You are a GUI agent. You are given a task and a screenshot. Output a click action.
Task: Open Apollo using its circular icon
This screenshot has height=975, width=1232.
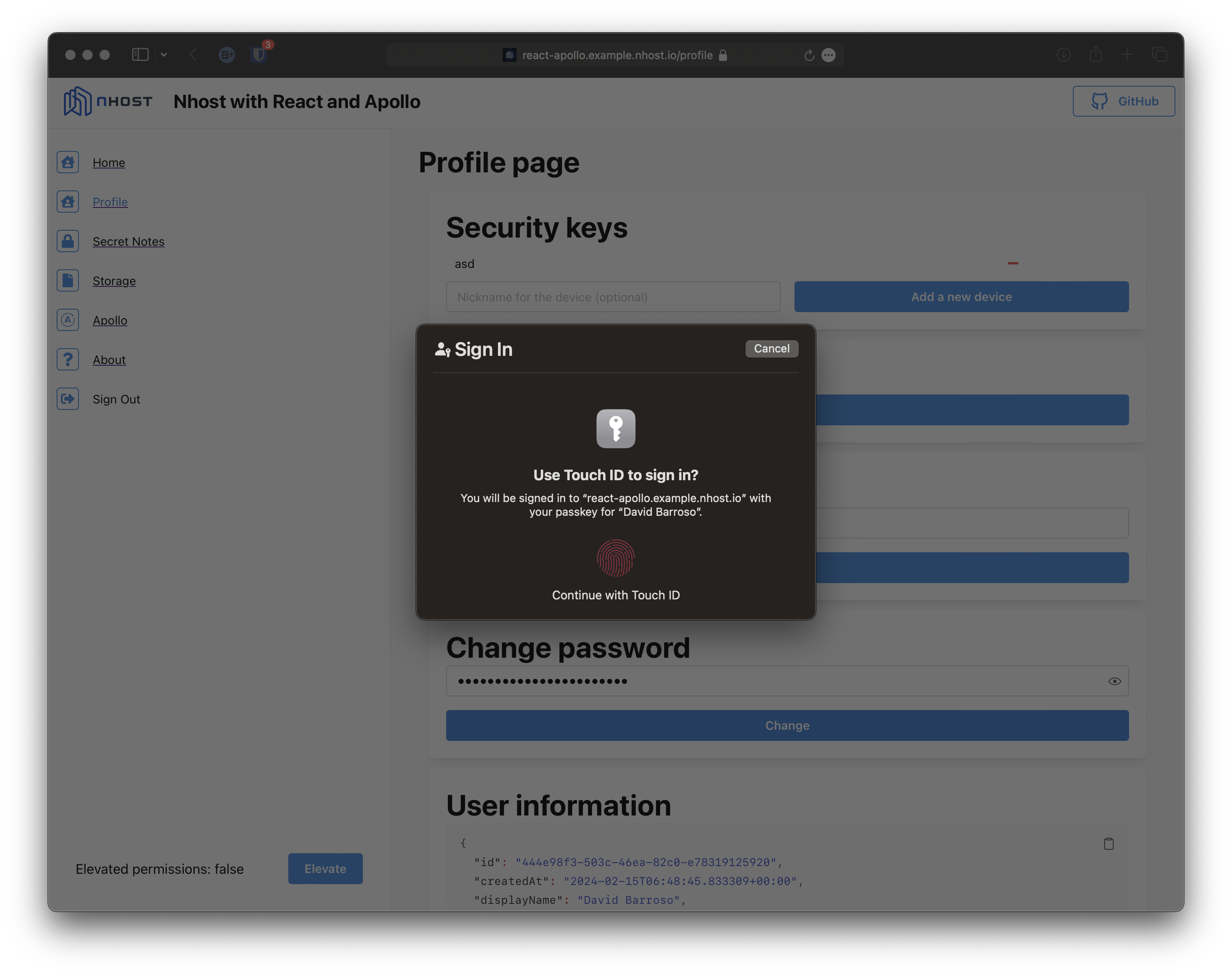[68, 320]
